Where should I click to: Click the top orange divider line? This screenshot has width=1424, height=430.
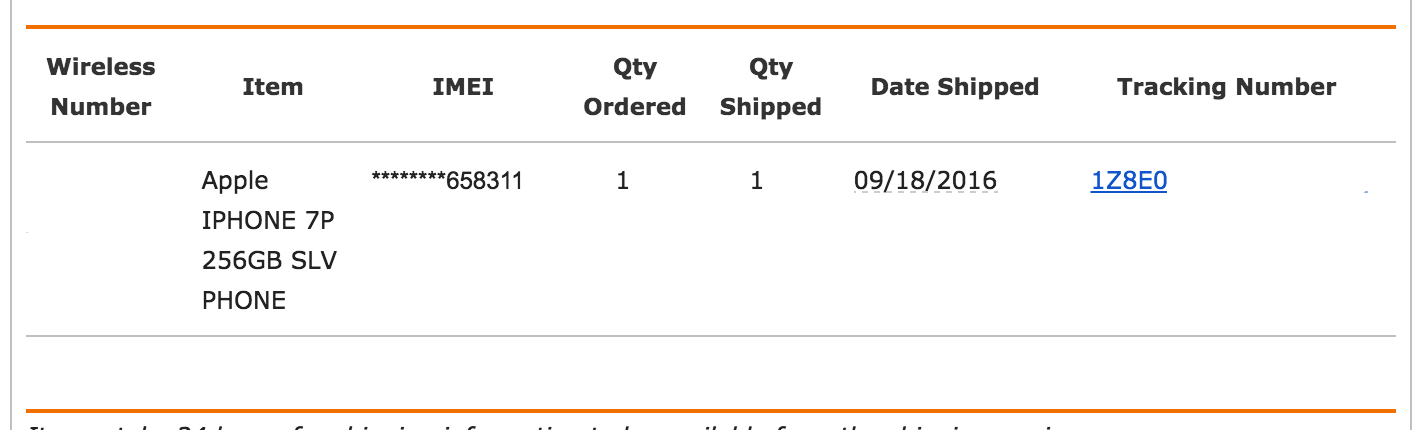tap(710, 27)
